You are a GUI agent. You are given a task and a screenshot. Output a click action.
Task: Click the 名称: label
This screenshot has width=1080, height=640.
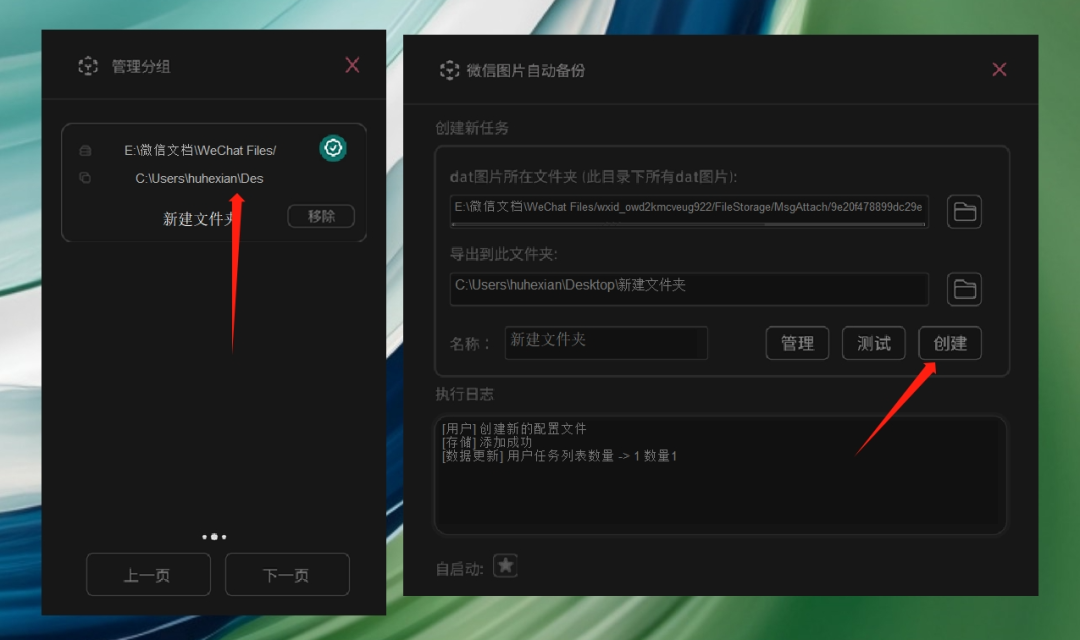pyautogui.click(x=470, y=344)
